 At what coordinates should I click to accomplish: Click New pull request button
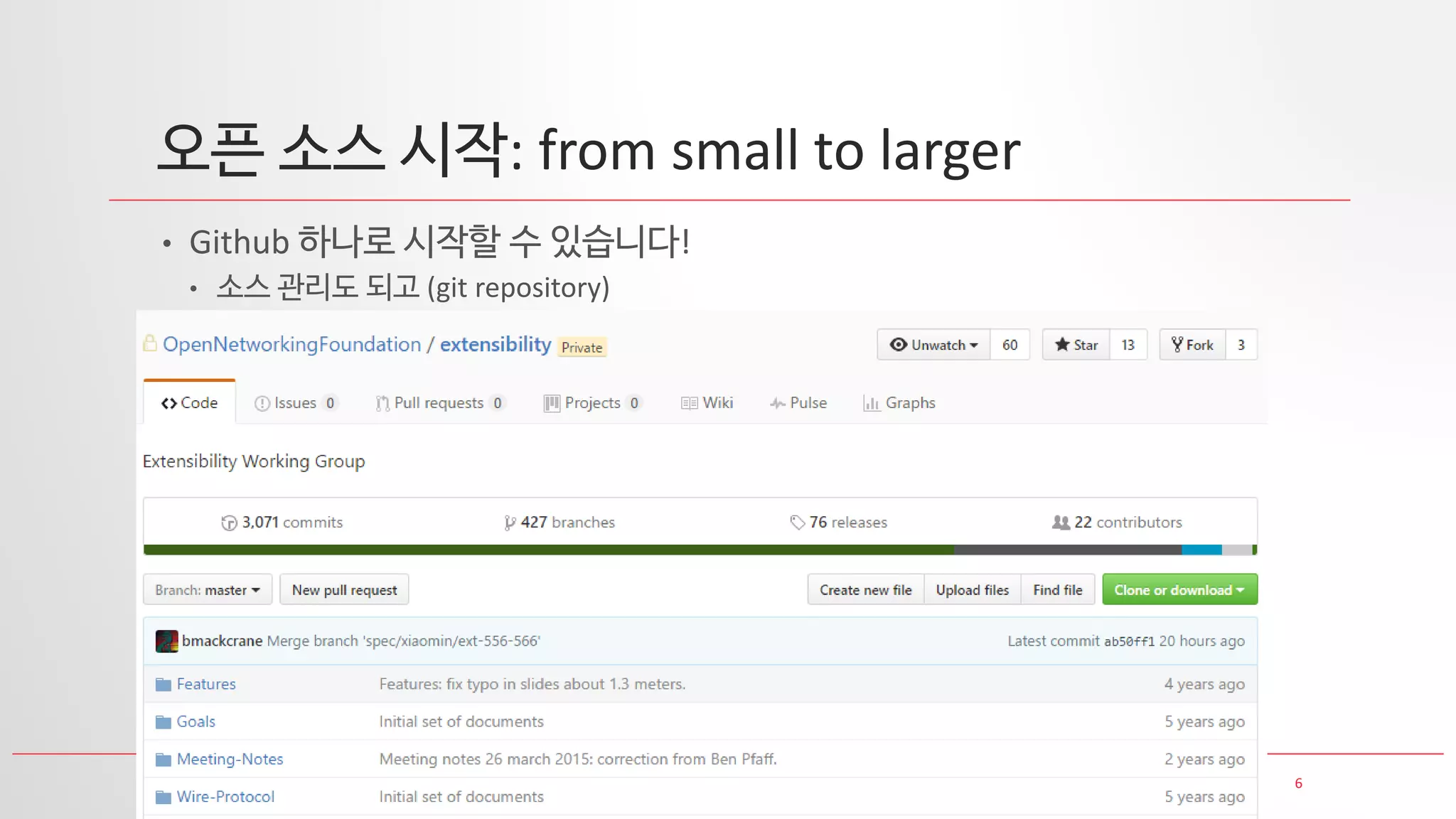point(344,590)
